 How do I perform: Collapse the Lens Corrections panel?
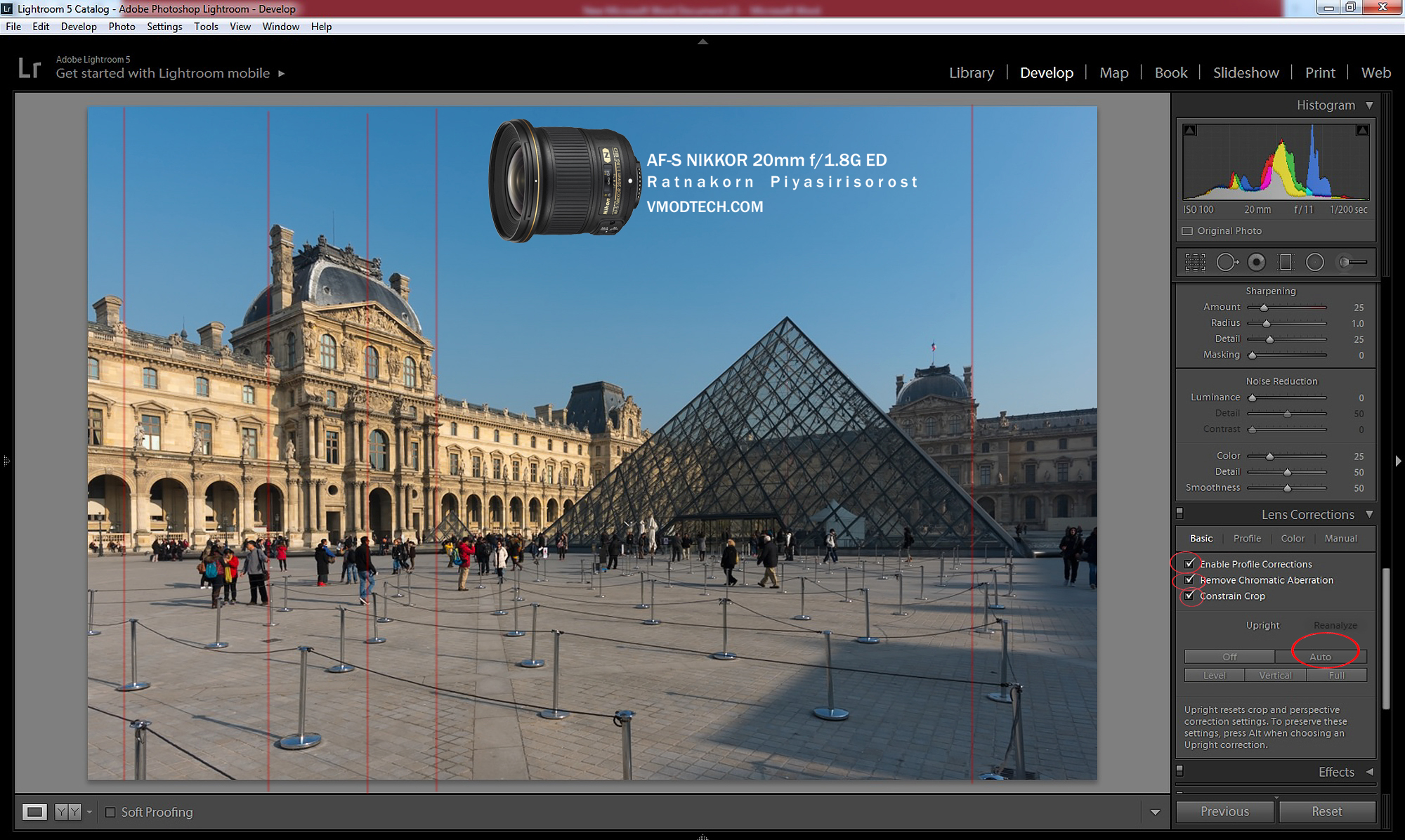pos(1369,514)
